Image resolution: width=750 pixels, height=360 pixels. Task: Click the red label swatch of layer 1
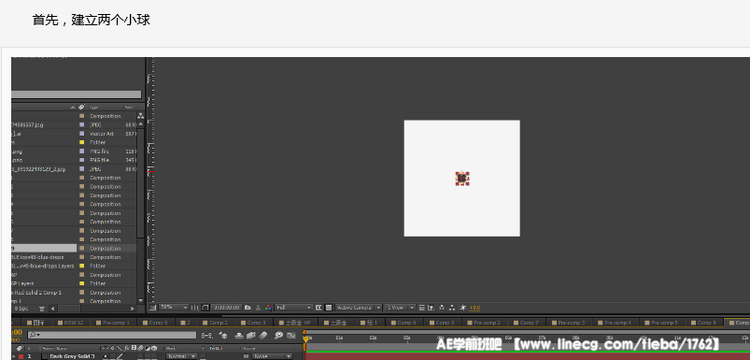(21, 356)
